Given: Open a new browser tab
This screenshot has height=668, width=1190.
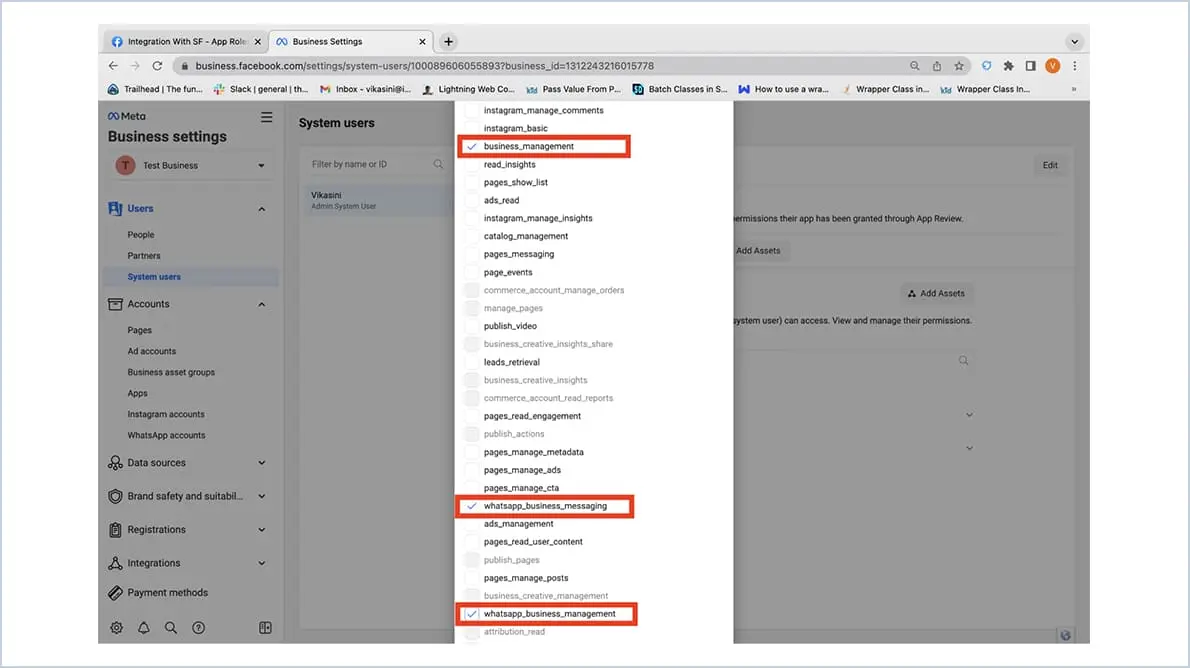Looking at the screenshot, I should tap(449, 42).
